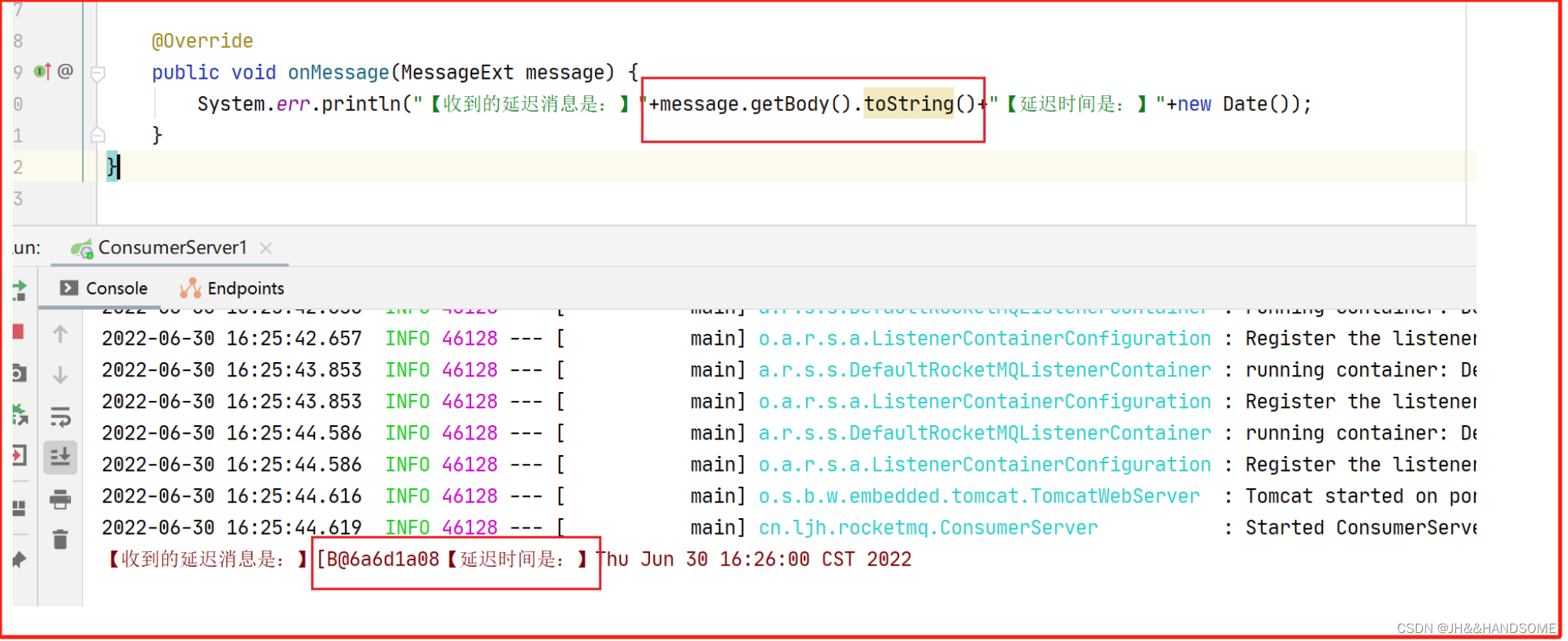Click the MessageExt parameter type
The image size is (1568, 641).
pos(458,72)
